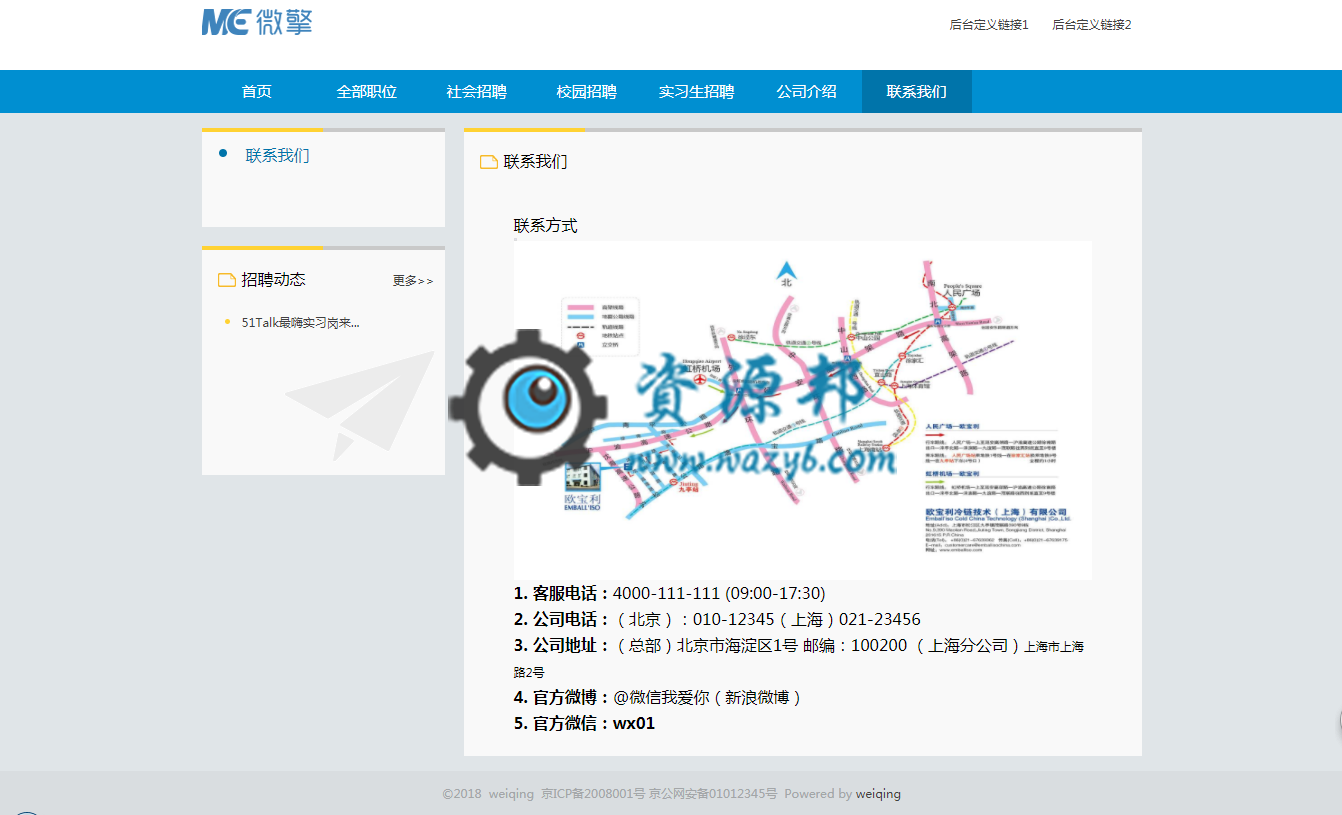Click the 京ICP备2008001号 footer text

coord(593,794)
